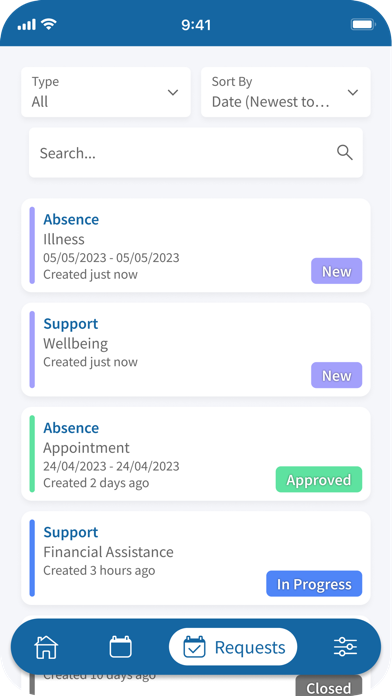Click the Sort By chevron arrow

pyautogui.click(x=352, y=92)
